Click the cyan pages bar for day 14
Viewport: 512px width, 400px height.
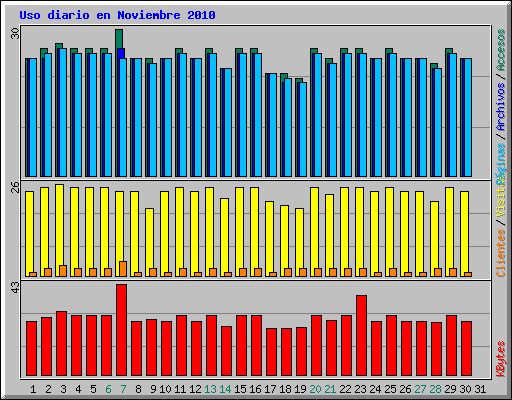coord(227,122)
